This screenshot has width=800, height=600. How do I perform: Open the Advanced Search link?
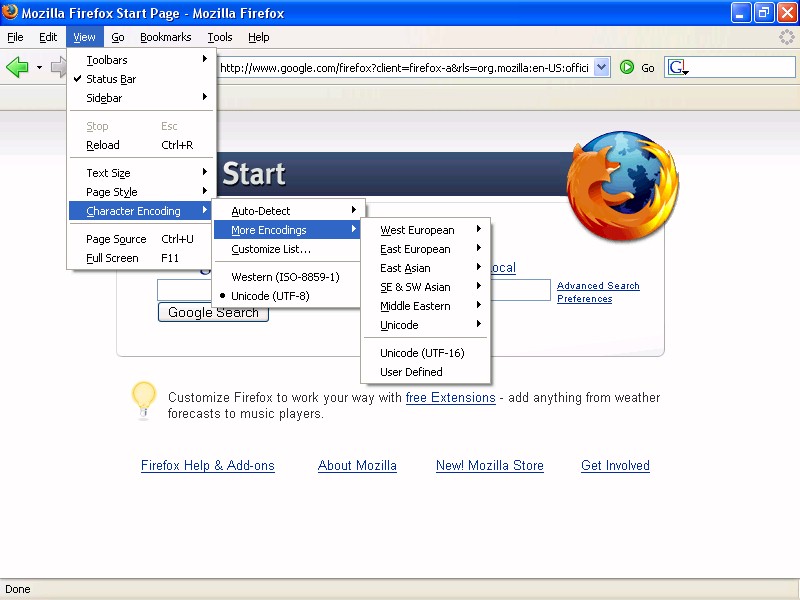[598, 286]
